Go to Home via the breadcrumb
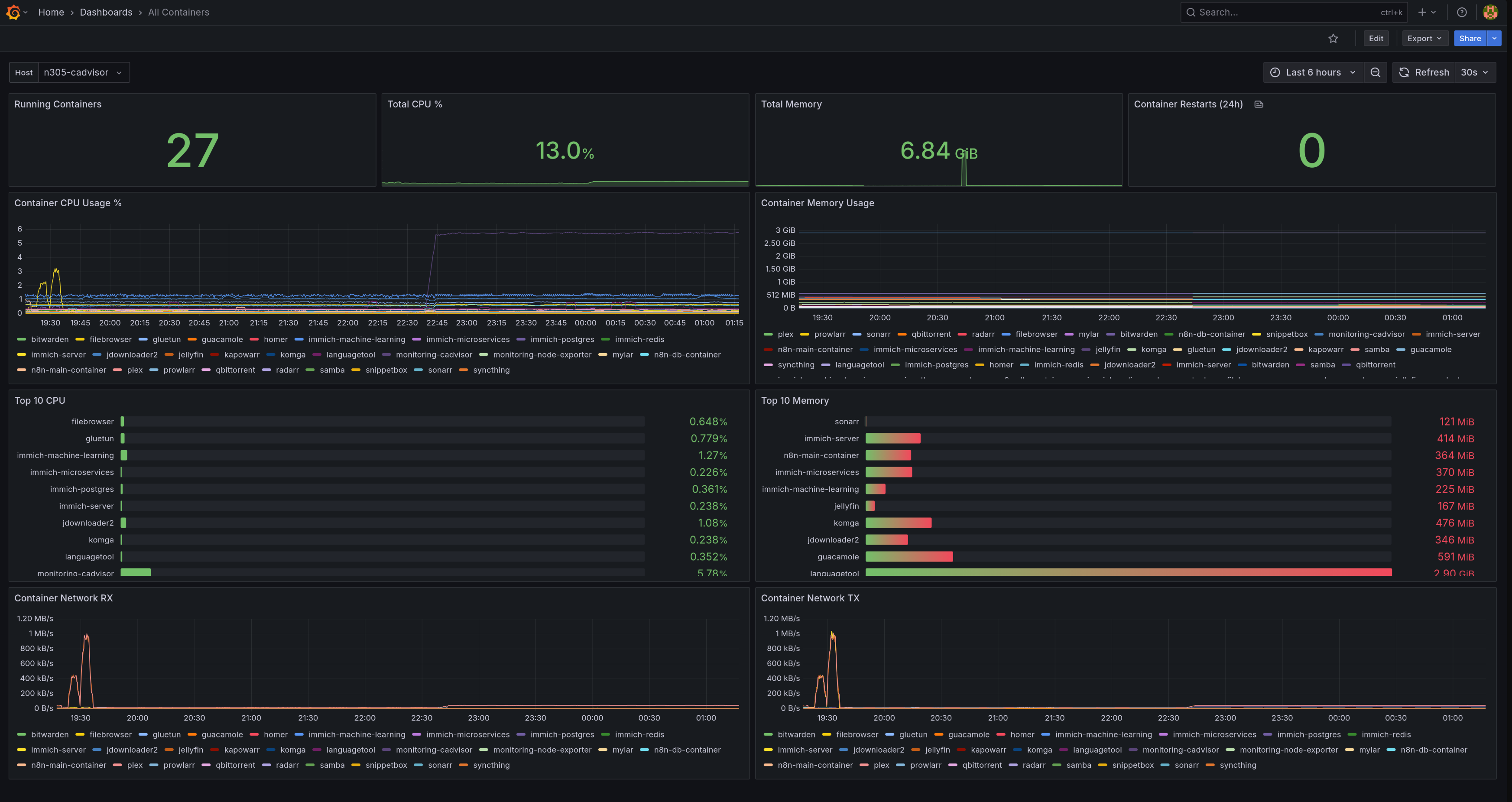Viewport: 1512px width, 802px height. click(51, 12)
